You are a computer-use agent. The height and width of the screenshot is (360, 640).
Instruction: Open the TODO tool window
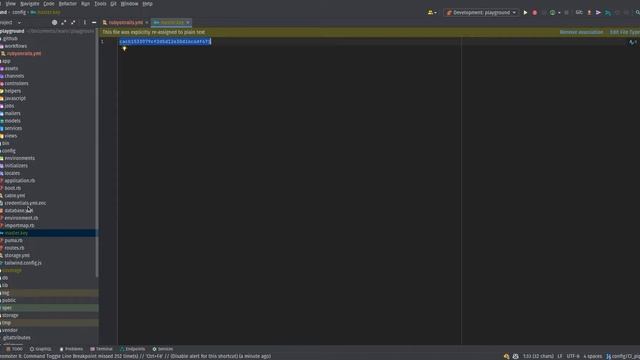click(x=14, y=349)
